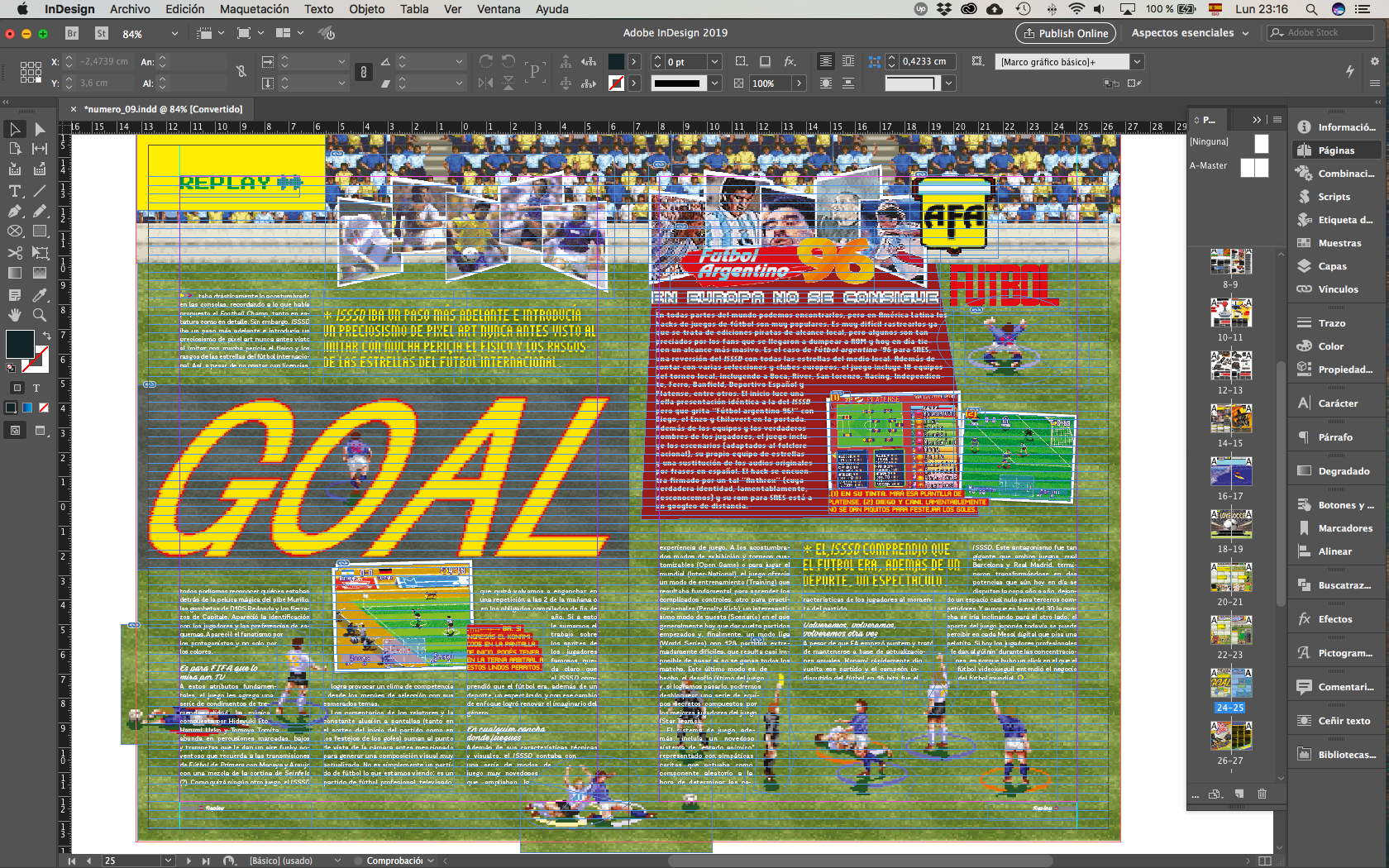
Task: Toggle formatting affects text button
Action: click(x=36, y=388)
